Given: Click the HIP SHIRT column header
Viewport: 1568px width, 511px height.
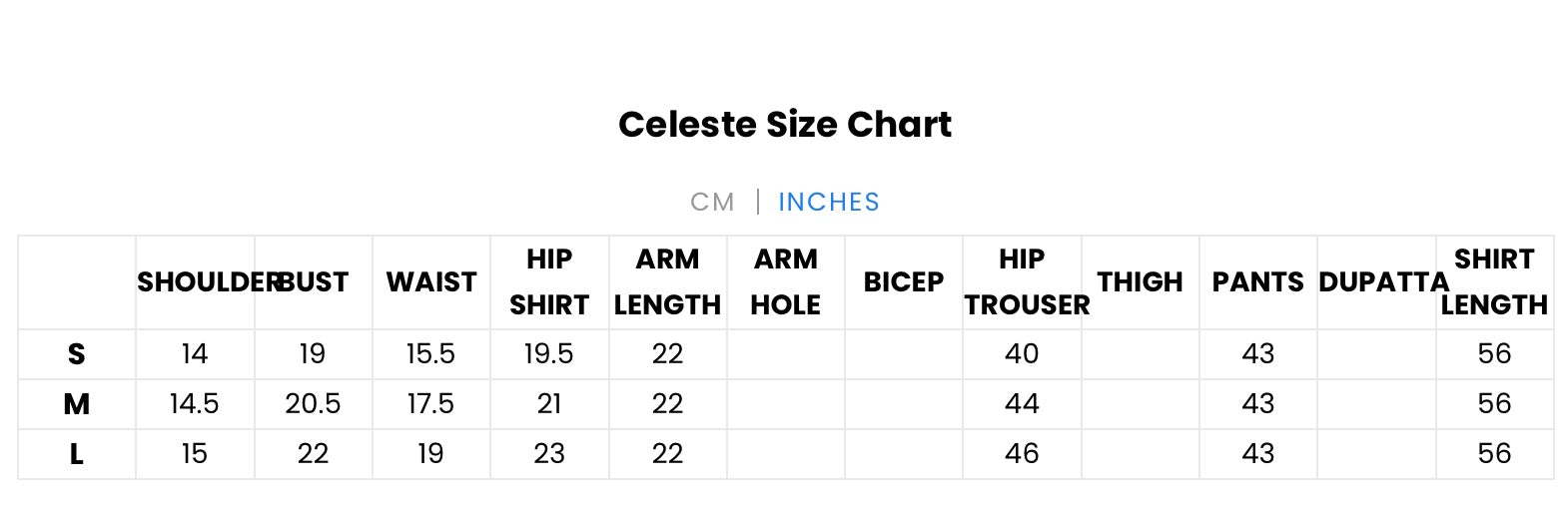Looking at the screenshot, I should pyautogui.click(x=549, y=282).
